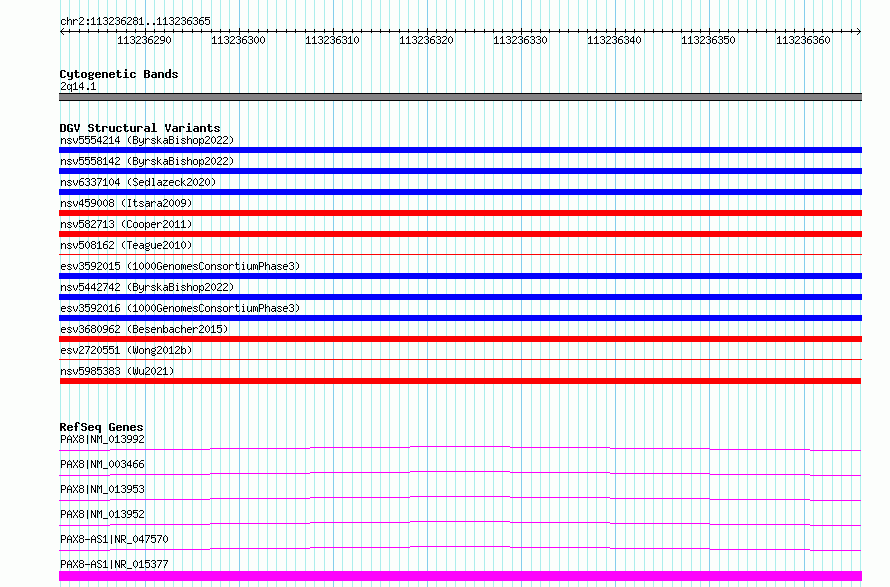Select the DGV Structural Variants heading
The height and width of the screenshot is (587, 890).
point(140,128)
